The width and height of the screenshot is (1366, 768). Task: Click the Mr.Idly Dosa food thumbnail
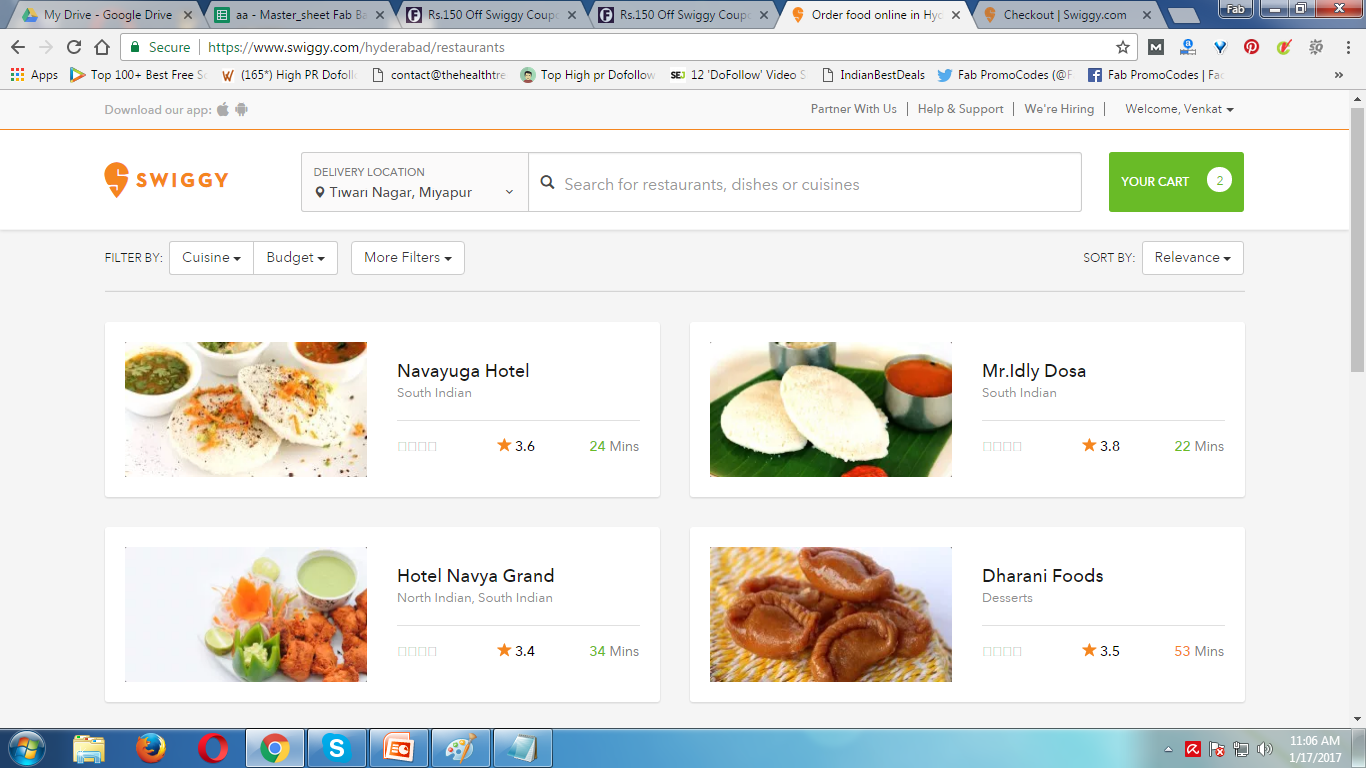pyautogui.click(x=831, y=409)
